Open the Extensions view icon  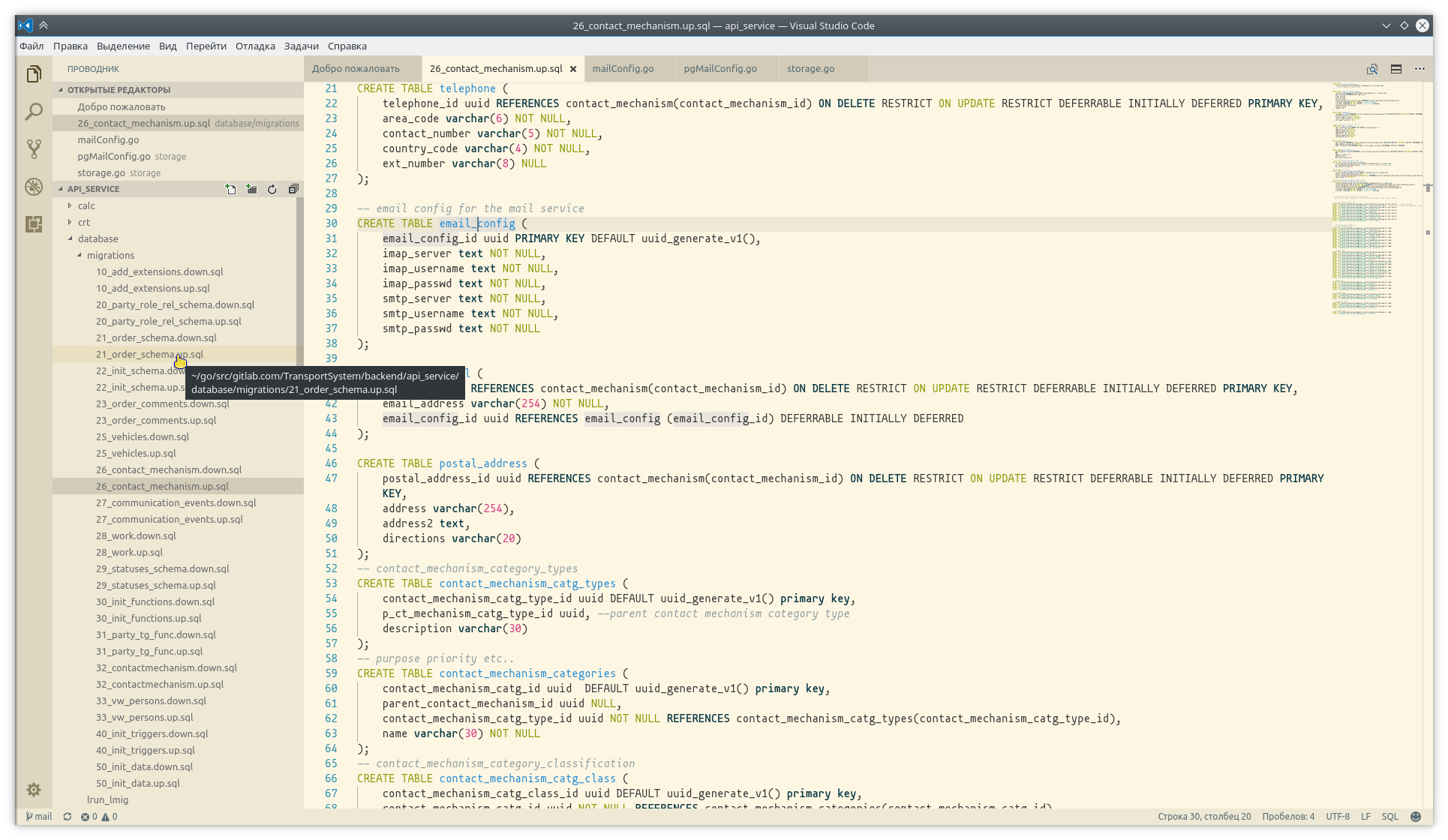pos(34,223)
